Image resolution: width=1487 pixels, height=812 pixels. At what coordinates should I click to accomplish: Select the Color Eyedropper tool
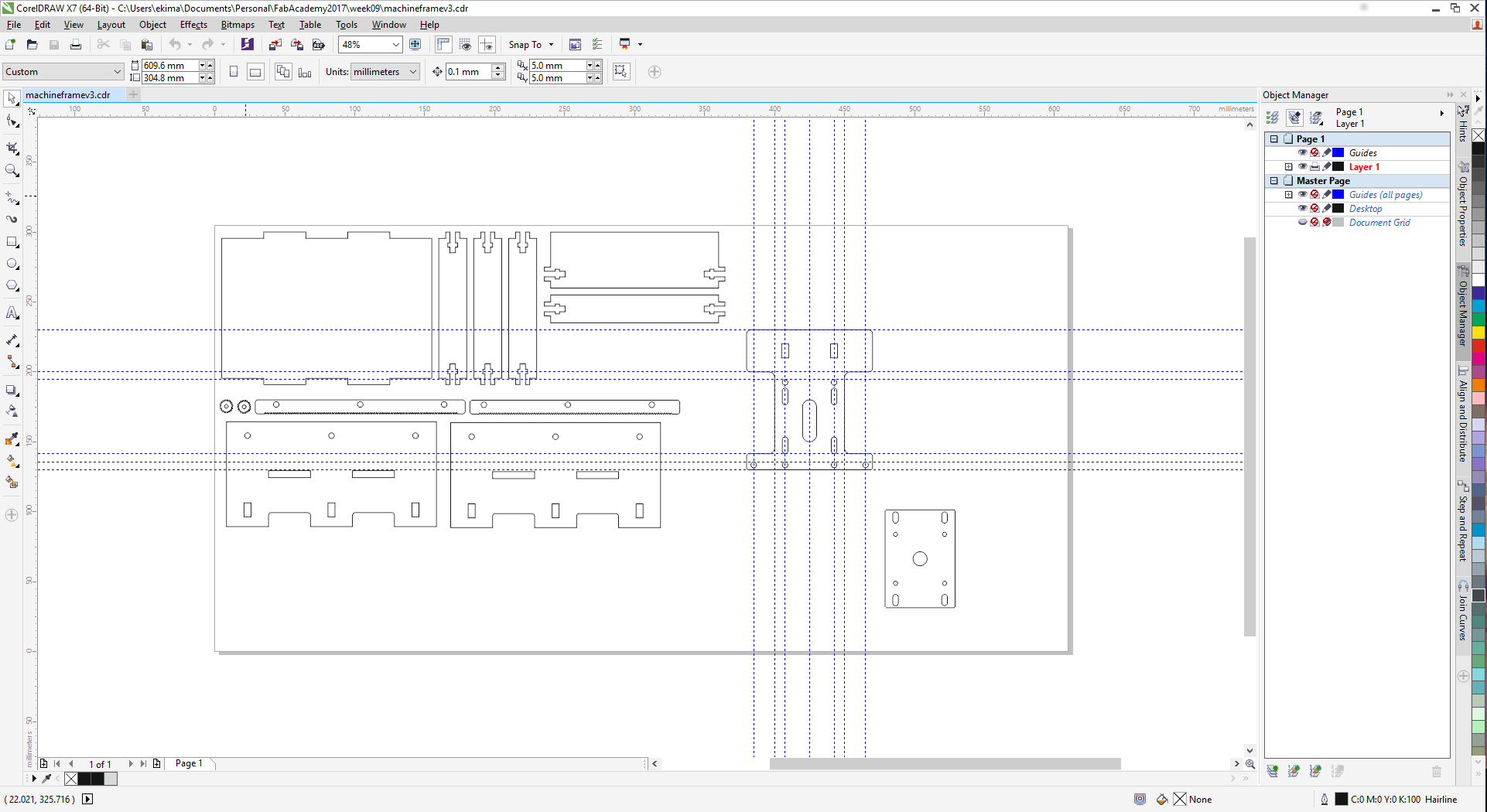pyautogui.click(x=12, y=439)
